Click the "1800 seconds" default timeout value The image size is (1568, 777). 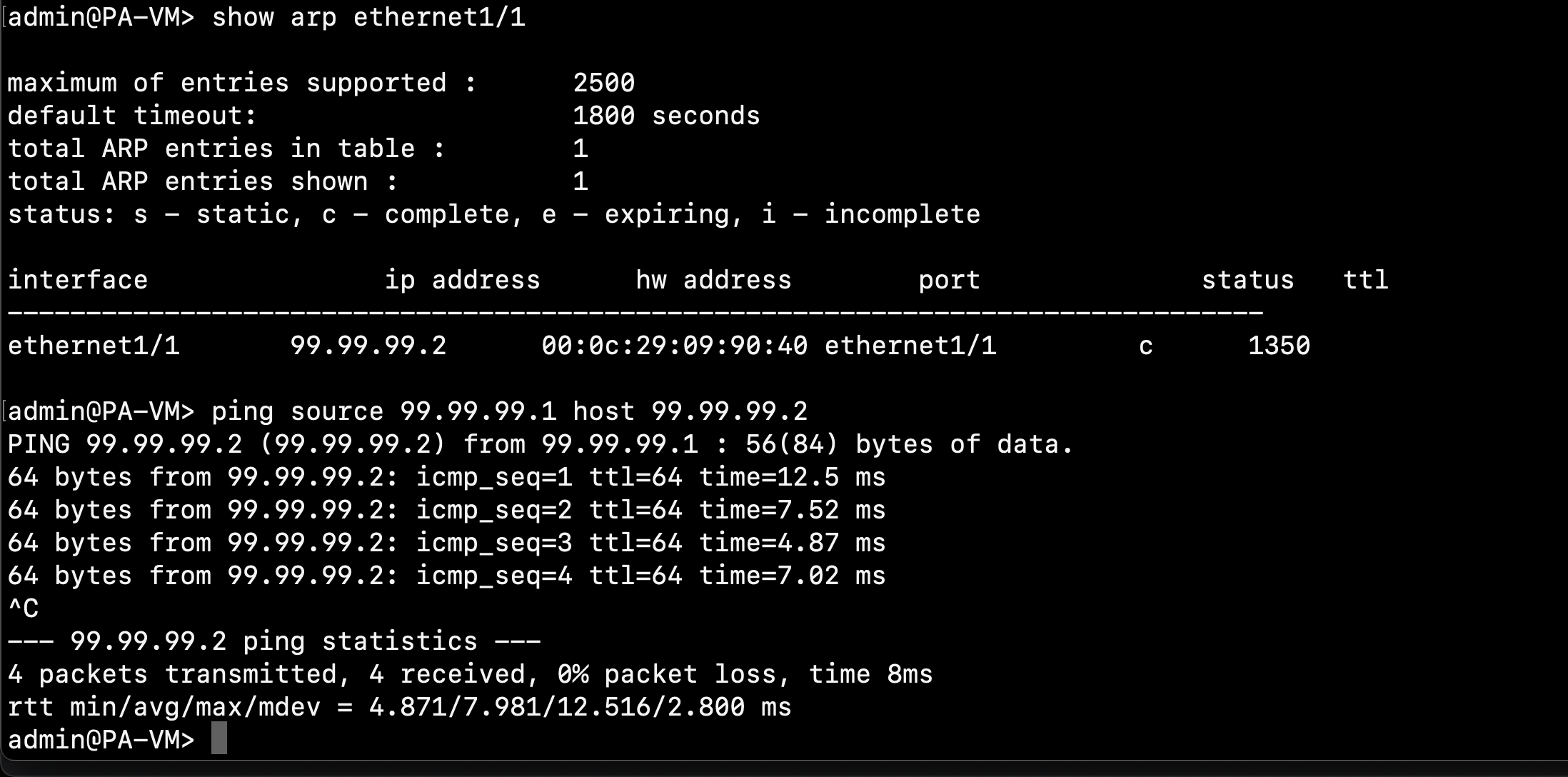(x=666, y=116)
